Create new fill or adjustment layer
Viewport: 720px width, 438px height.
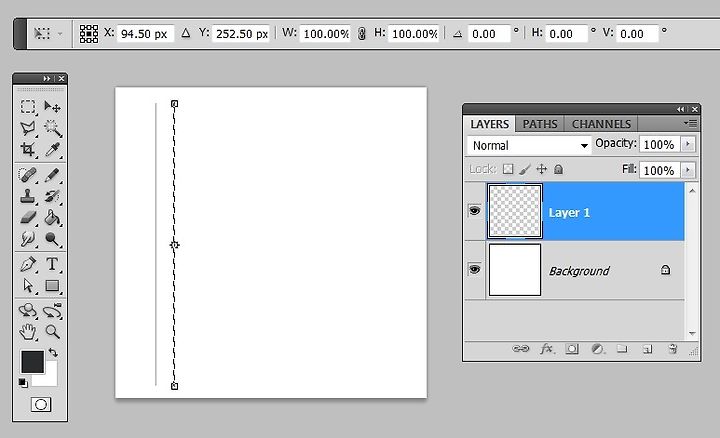click(597, 349)
